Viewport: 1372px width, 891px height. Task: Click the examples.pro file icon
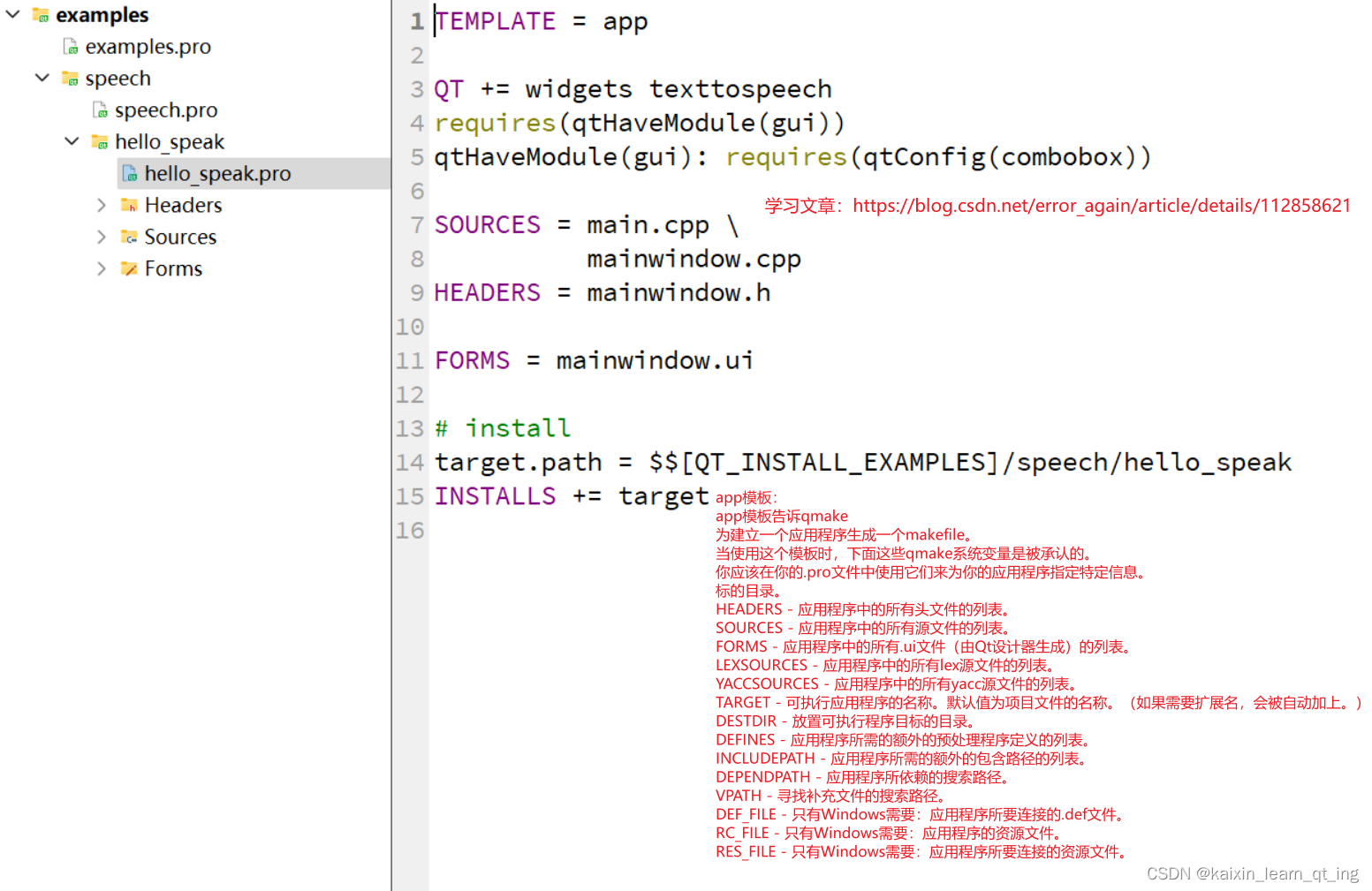coord(70,46)
